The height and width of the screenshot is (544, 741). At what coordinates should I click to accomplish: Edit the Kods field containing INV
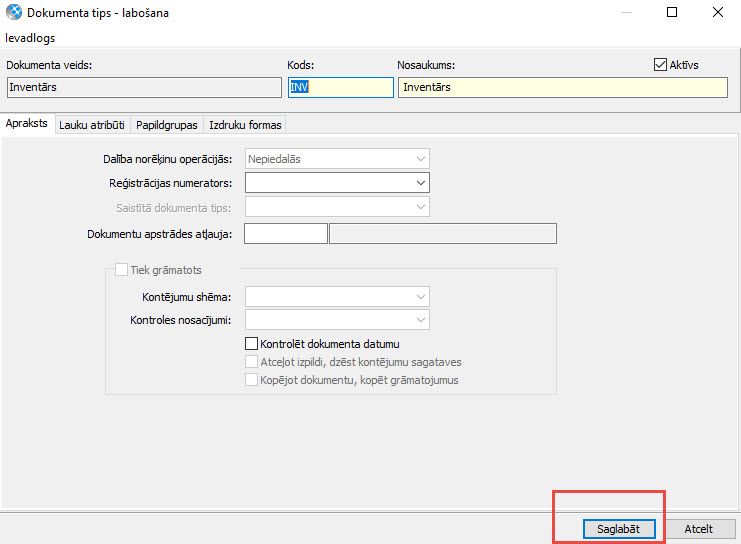(x=341, y=87)
